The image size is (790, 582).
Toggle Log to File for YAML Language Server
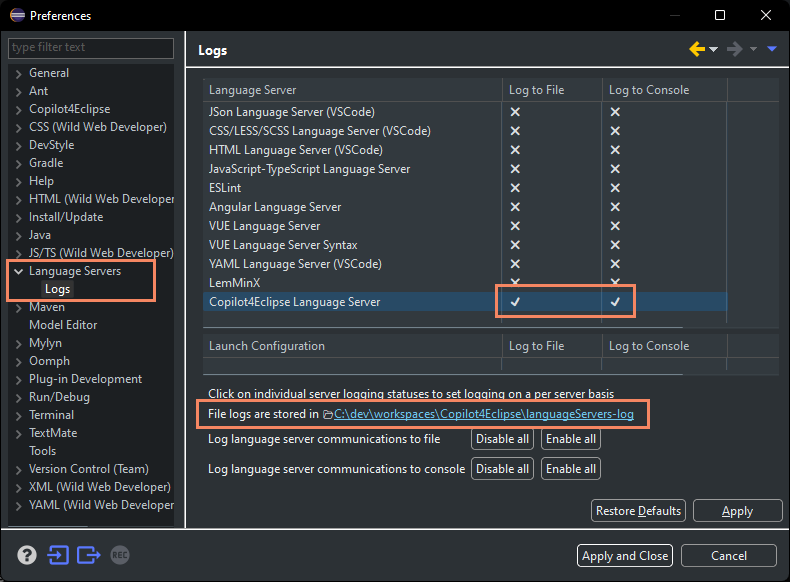[x=515, y=264]
